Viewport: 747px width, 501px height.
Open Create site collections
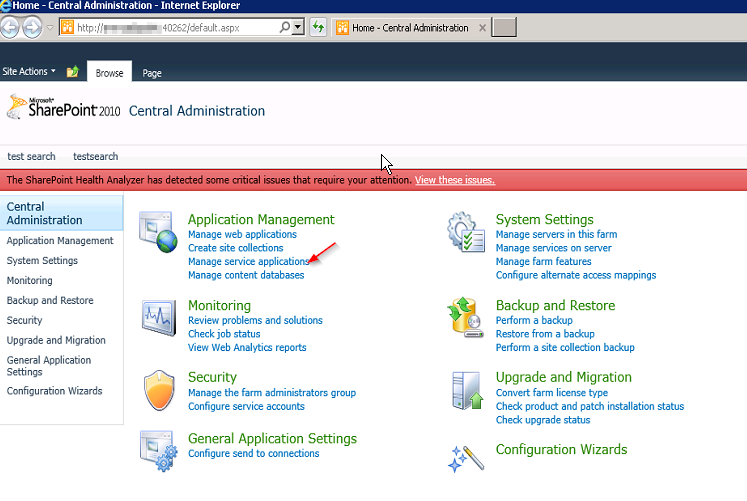coord(235,248)
